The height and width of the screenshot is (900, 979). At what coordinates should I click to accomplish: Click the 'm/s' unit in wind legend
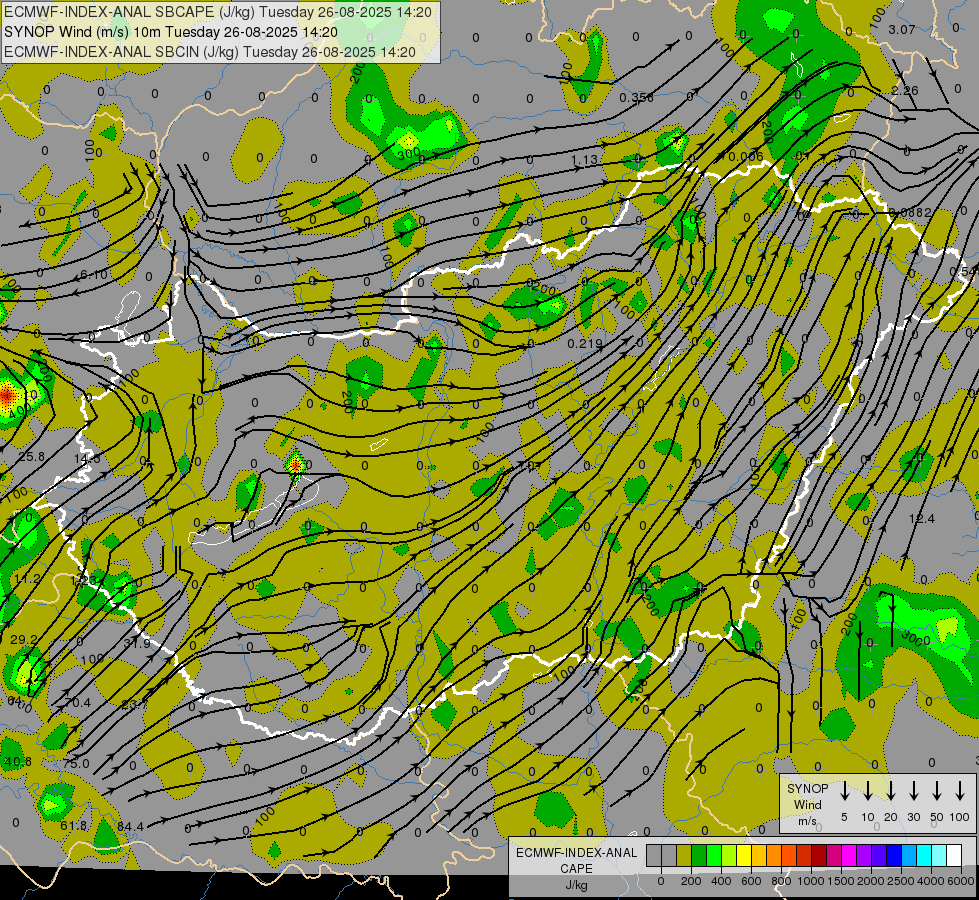click(x=807, y=821)
